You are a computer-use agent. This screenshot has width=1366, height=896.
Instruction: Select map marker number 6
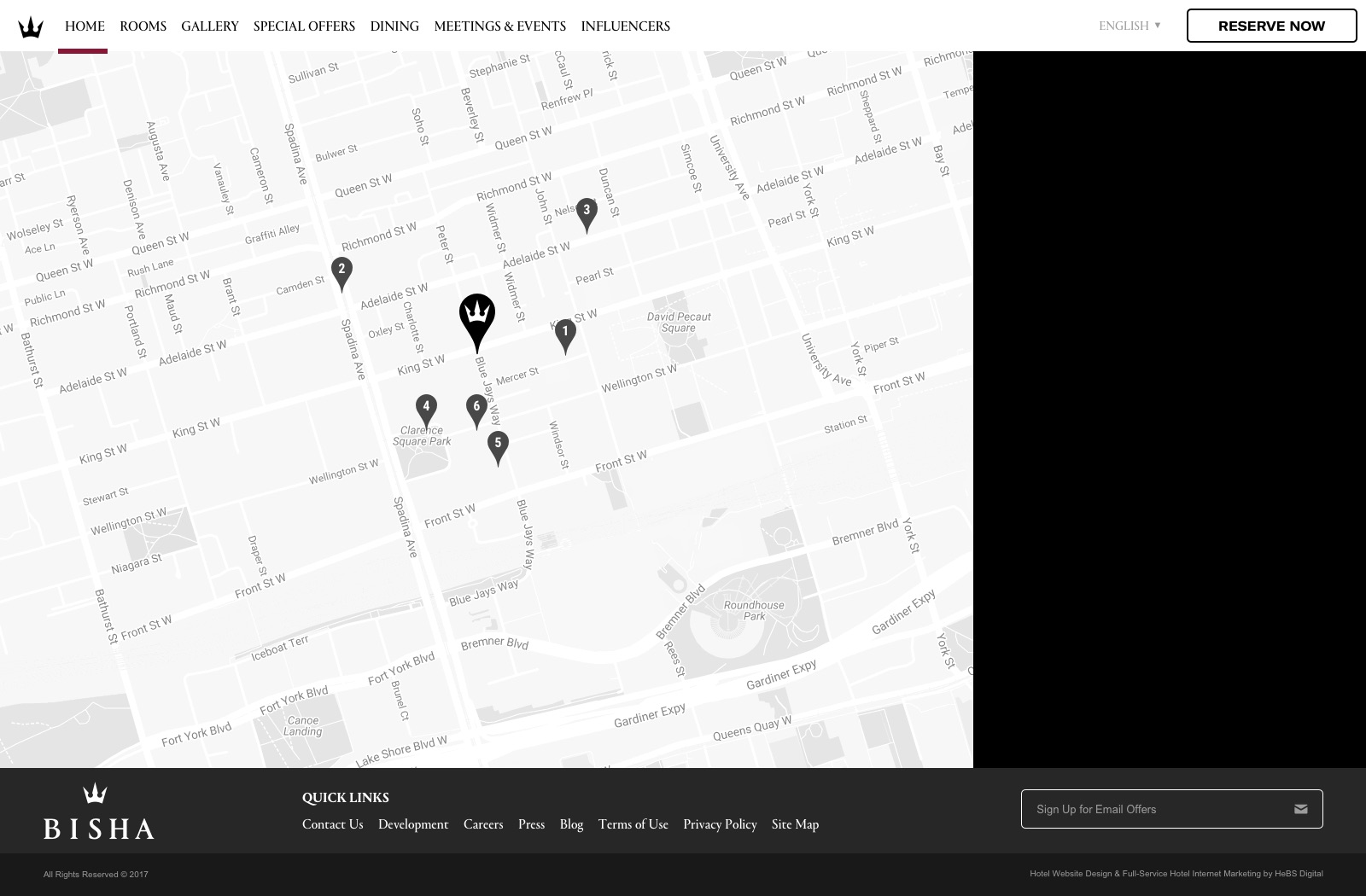coord(476,409)
